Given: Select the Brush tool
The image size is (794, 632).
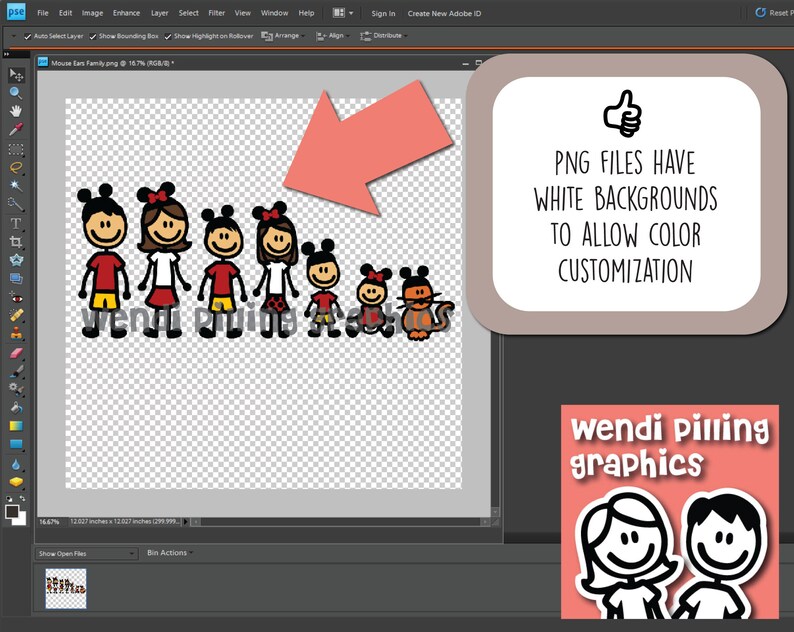Looking at the screenshot, I should 16,371.
